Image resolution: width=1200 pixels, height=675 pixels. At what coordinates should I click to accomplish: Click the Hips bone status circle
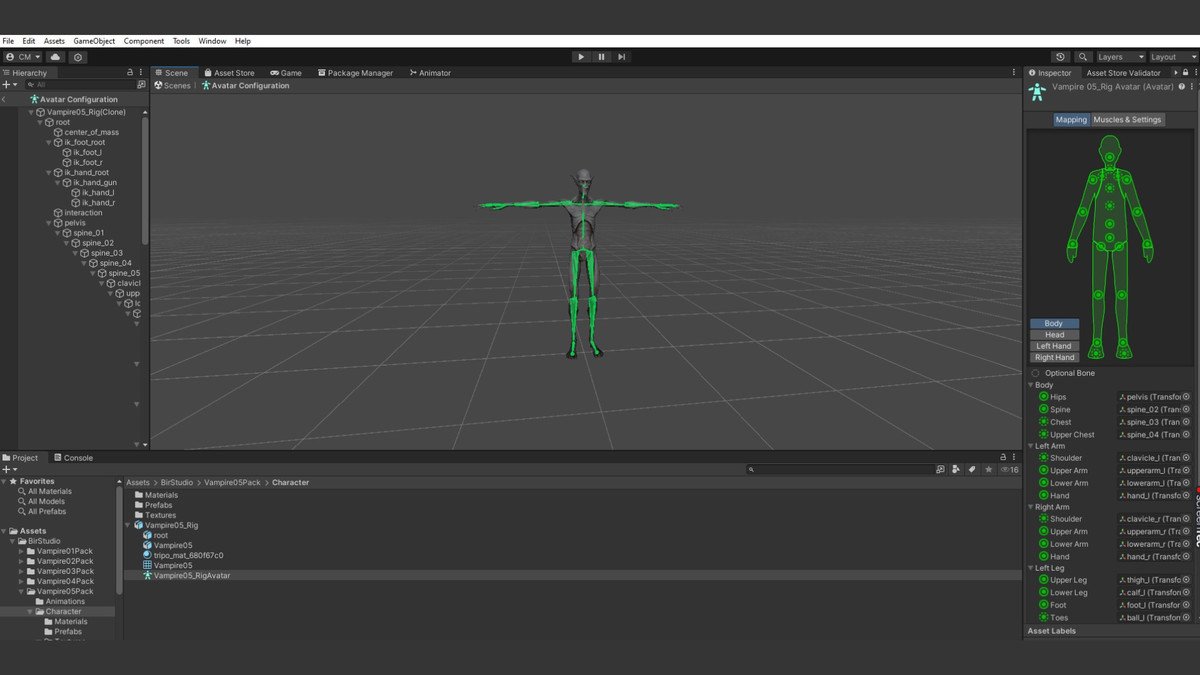(1043, 397)
